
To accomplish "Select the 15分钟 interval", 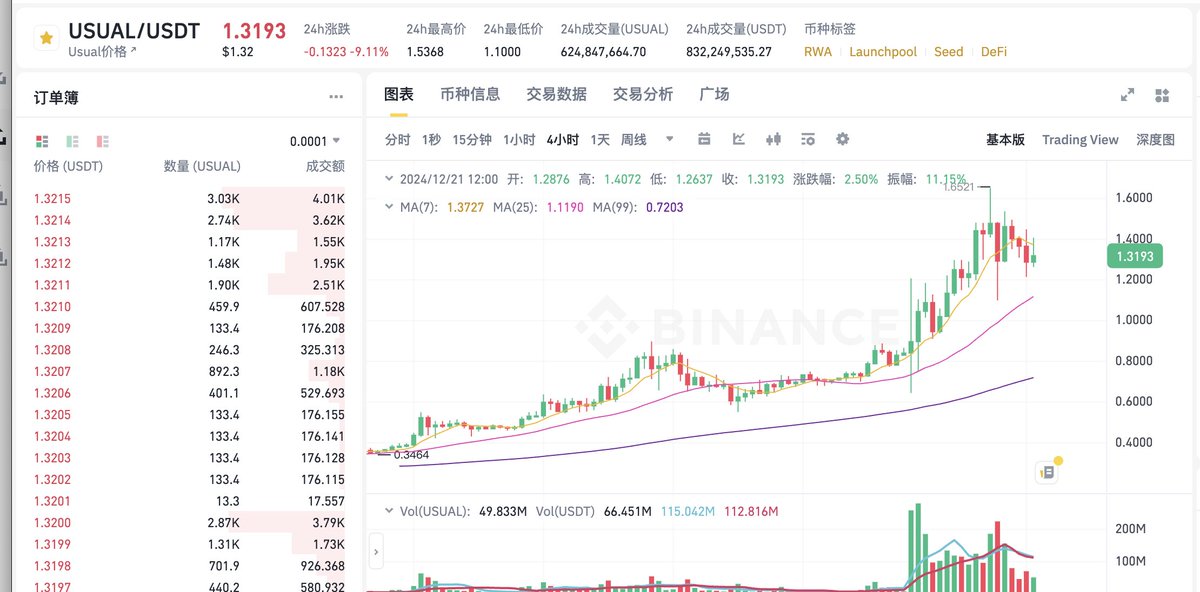I will tap(472, 139).
